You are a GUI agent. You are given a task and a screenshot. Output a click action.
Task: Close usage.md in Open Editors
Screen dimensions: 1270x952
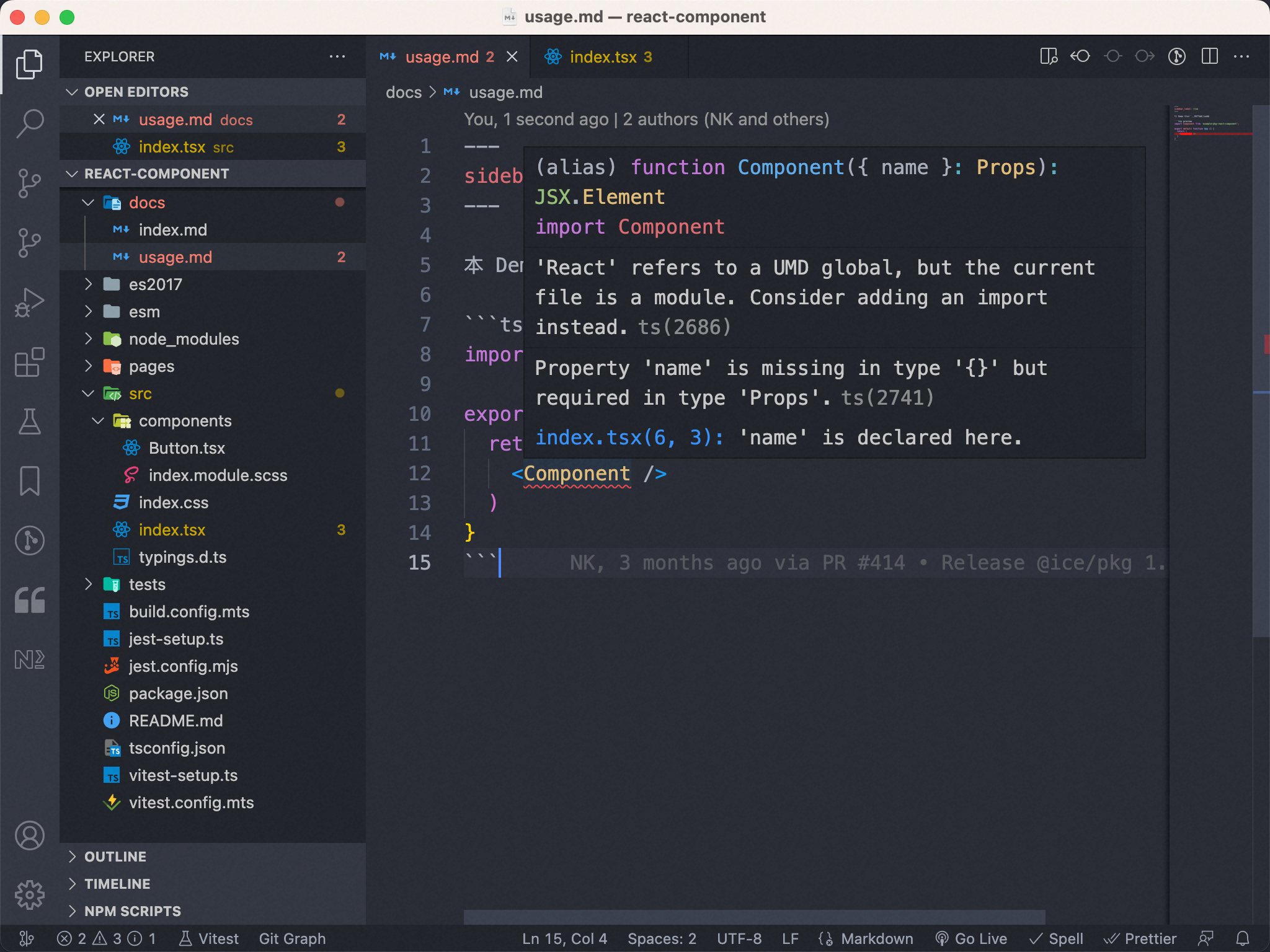coord(99,119)
